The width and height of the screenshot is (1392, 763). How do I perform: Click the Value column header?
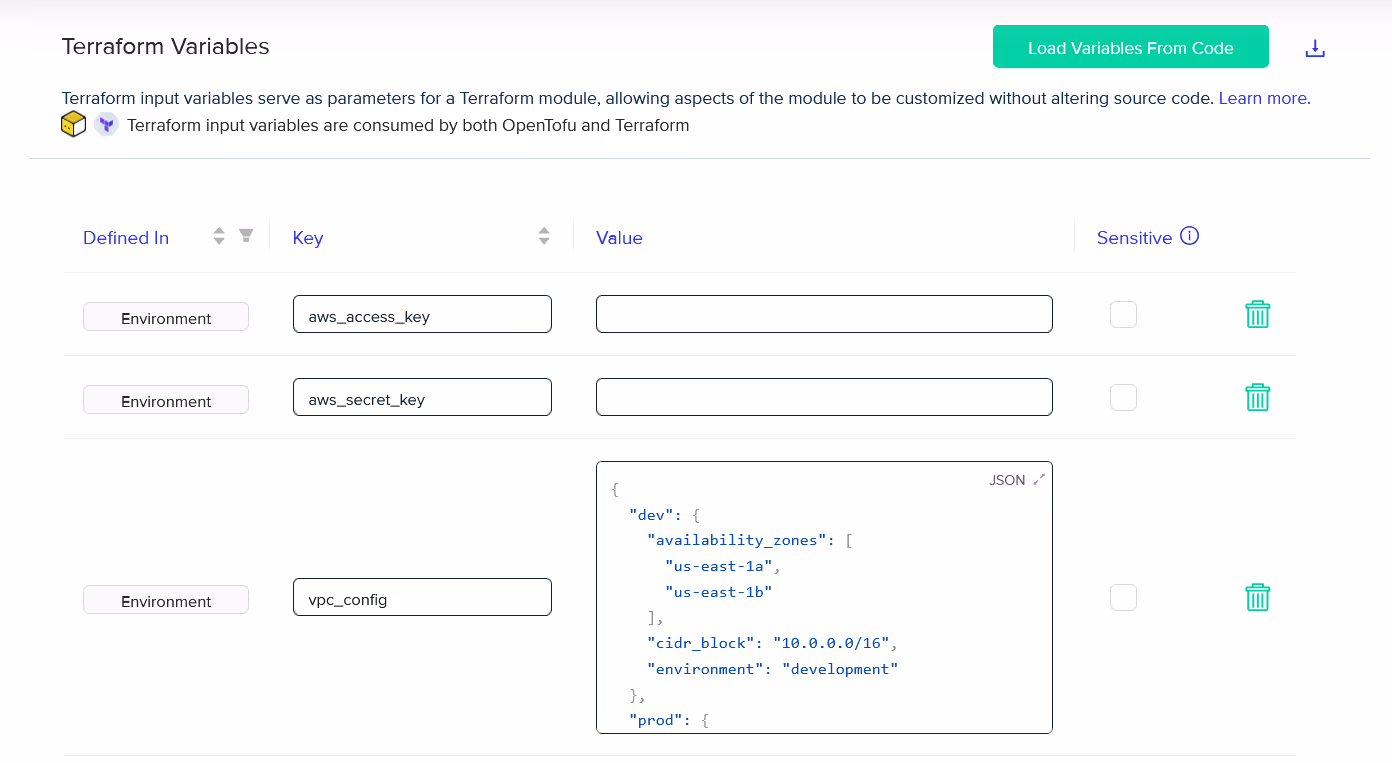coord(619,238)
